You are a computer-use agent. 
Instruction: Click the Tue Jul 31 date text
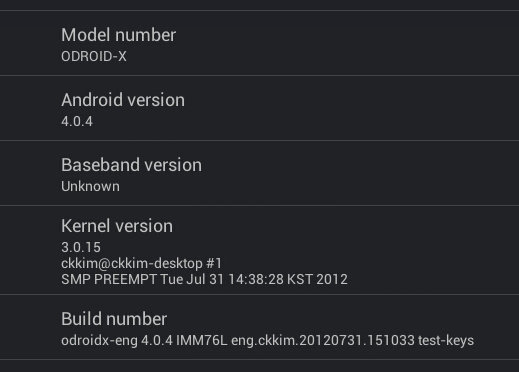(x=192, y=279)
